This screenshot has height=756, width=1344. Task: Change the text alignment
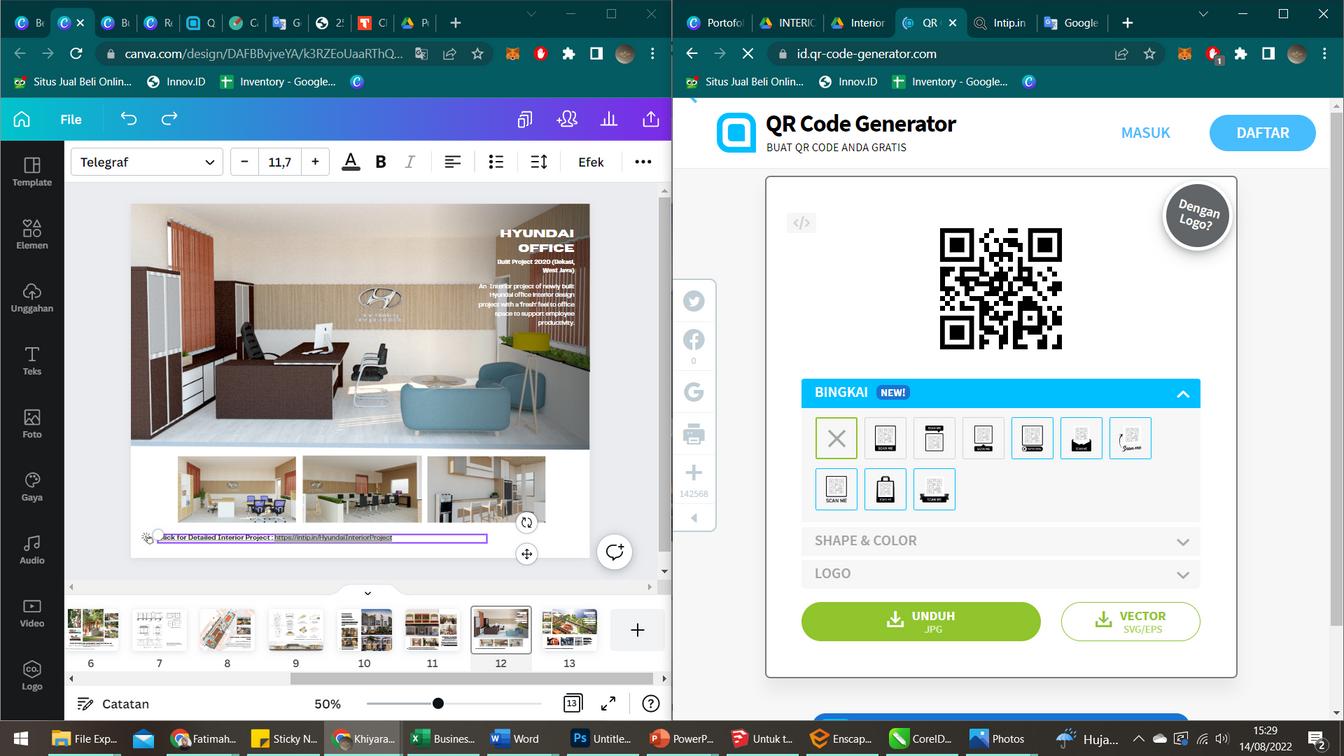click(x=453, y=162)
